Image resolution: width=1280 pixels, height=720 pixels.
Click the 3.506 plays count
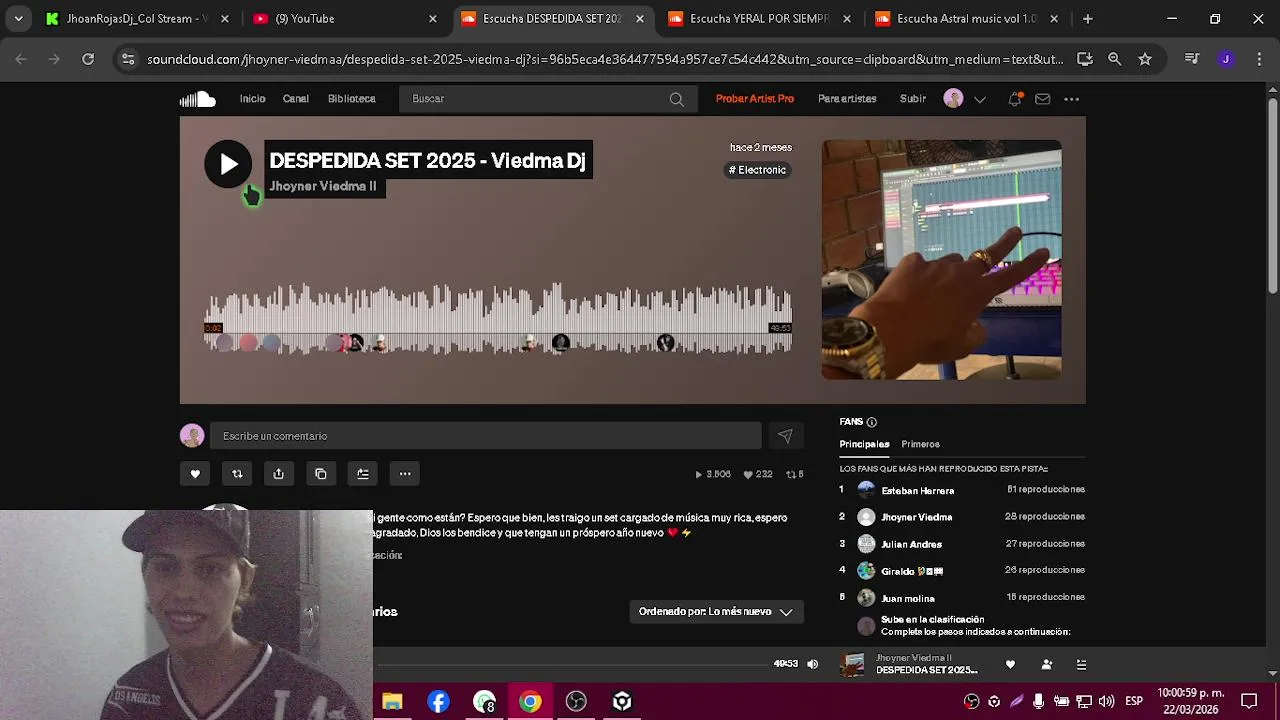tap(713, 474)
